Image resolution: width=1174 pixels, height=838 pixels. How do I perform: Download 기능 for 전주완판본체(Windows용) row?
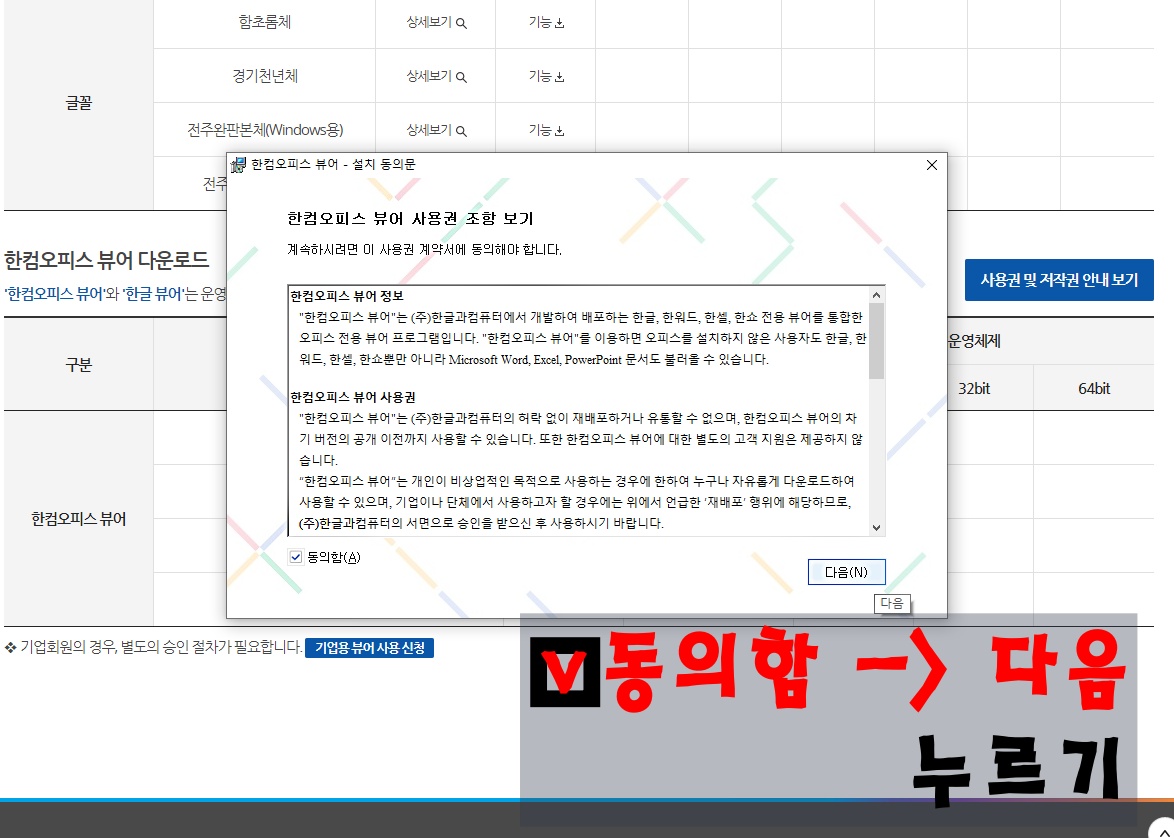pyautogui.click(x=546, y=130)
